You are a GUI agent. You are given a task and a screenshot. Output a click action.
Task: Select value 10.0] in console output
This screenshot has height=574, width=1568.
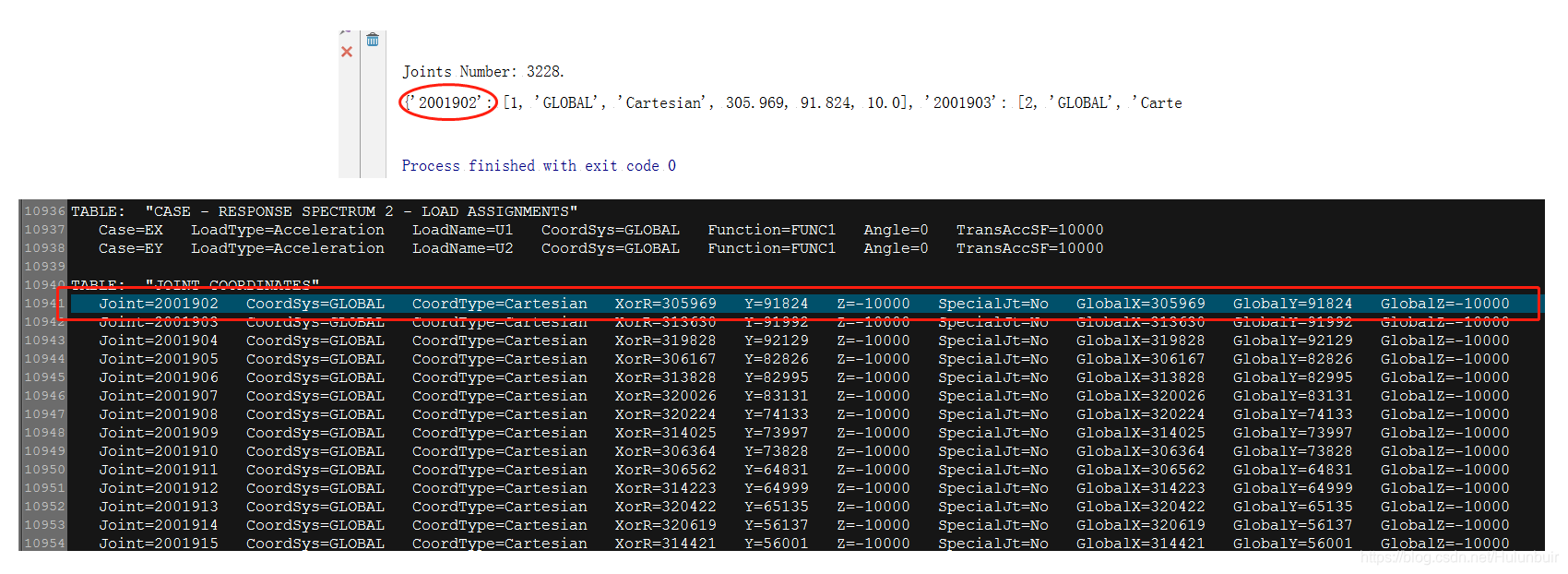point(888,102)
